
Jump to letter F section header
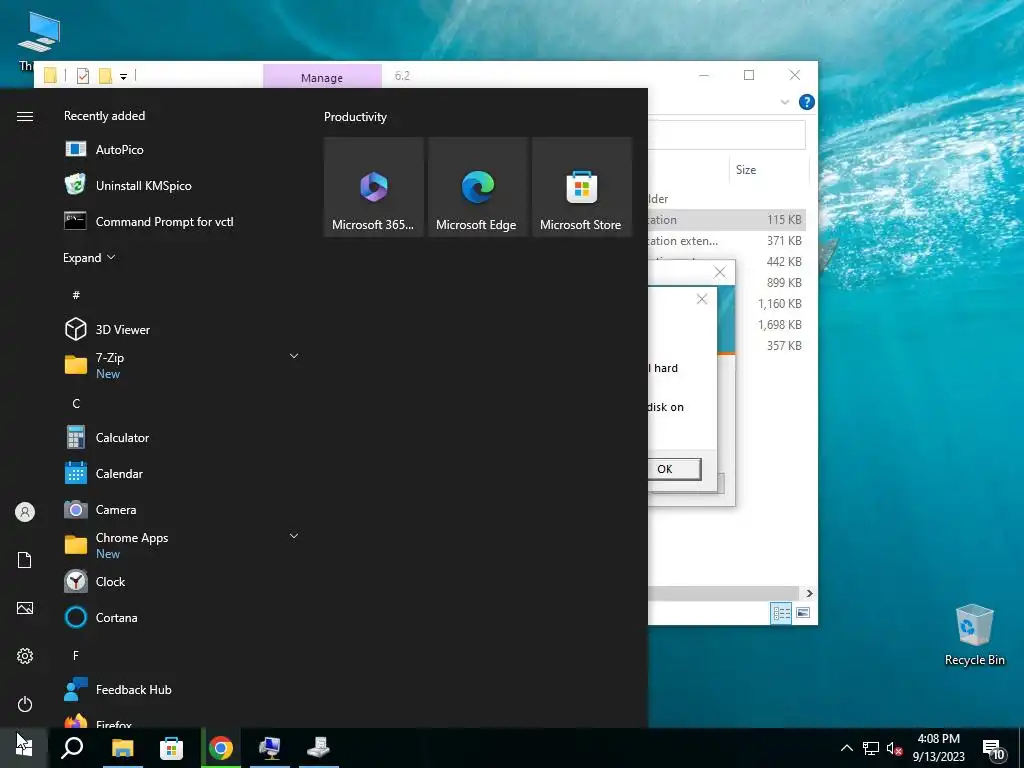coord(76,655)
